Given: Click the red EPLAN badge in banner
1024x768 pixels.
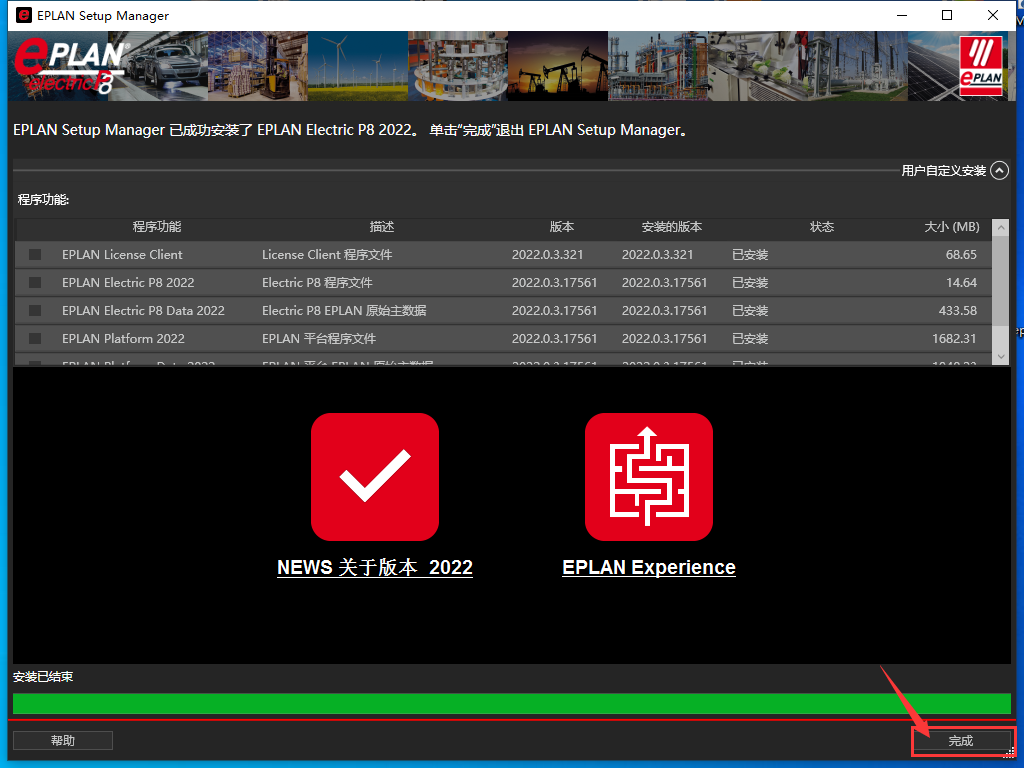Looking at the screenshot, I should (x=980, y=67).
